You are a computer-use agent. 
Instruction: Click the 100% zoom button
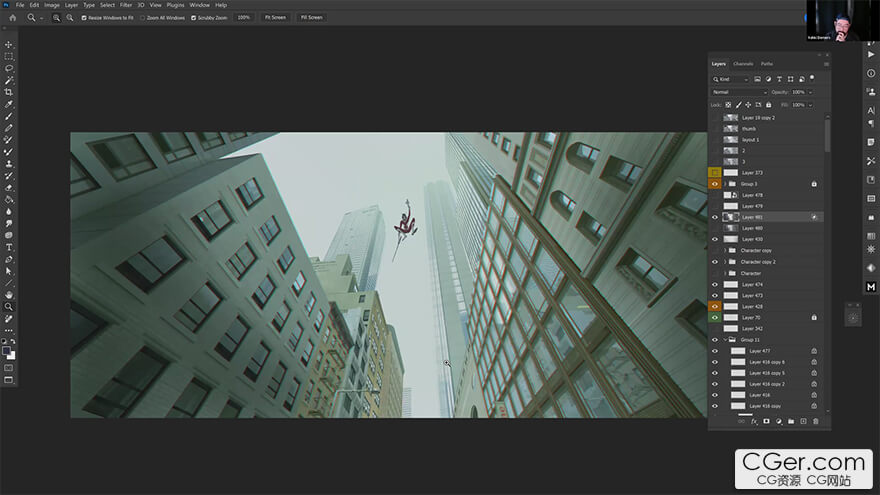(244, 18)
